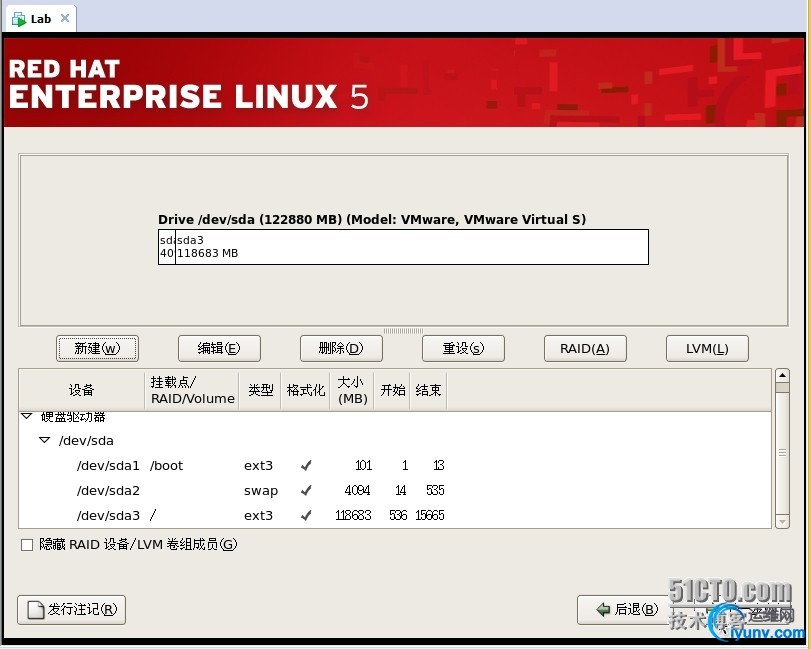Click the 重设(S) reset button

[x=463, y=349]
